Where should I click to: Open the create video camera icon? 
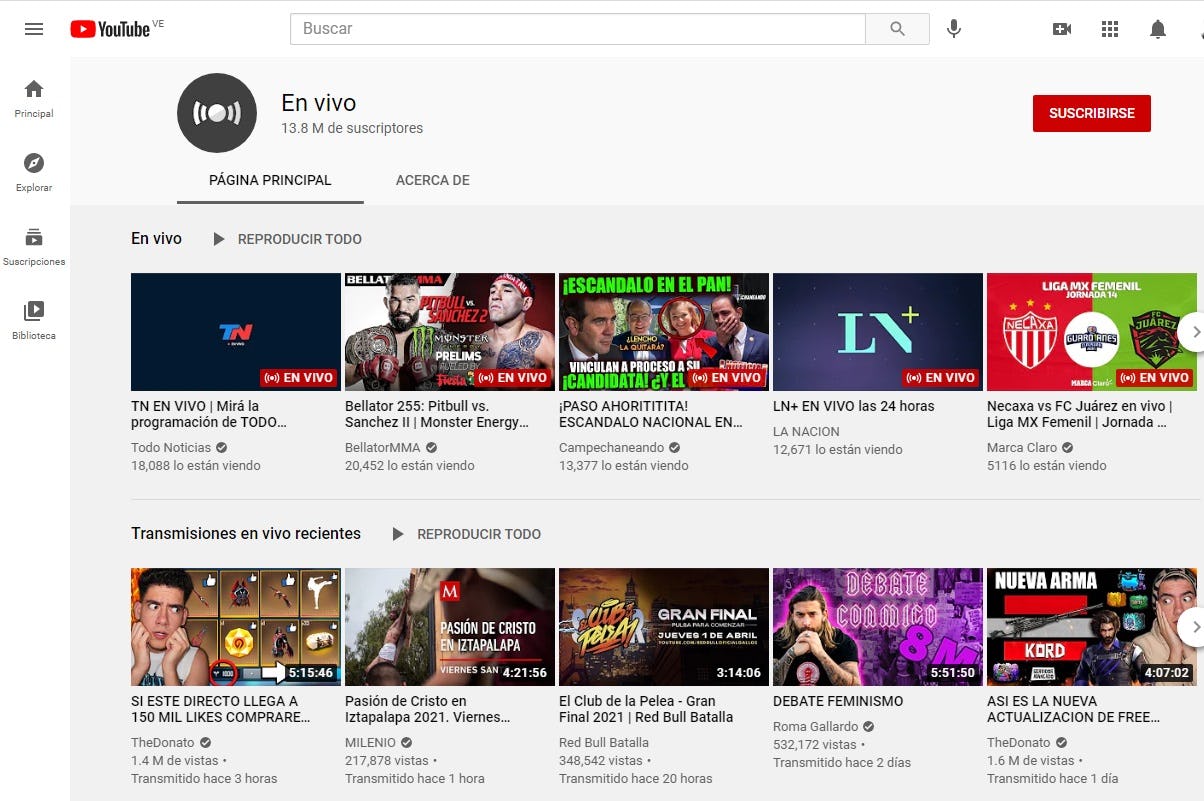[1062, 29]
